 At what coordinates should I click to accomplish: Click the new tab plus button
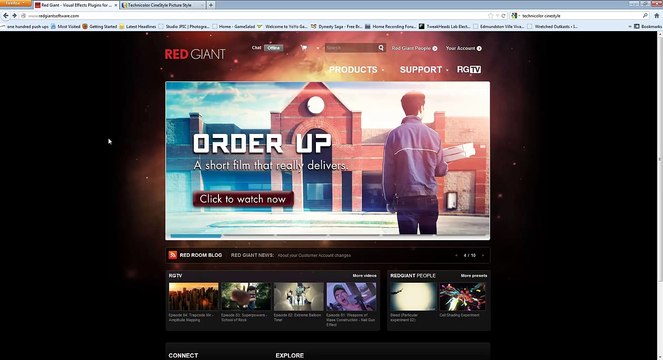coord(211,5)
